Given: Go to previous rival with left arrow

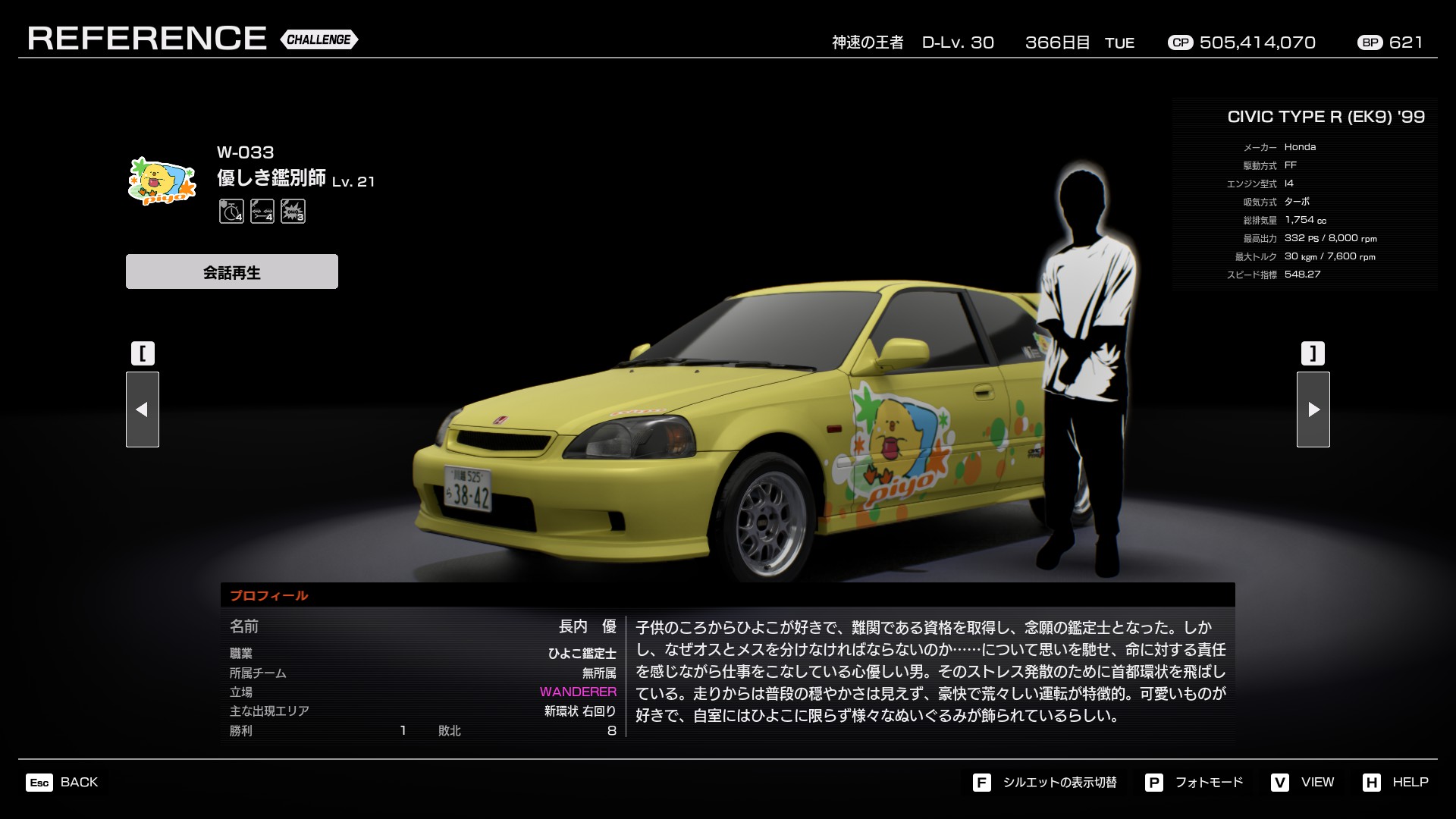Looking at the screenshot, I should [143, 409].
